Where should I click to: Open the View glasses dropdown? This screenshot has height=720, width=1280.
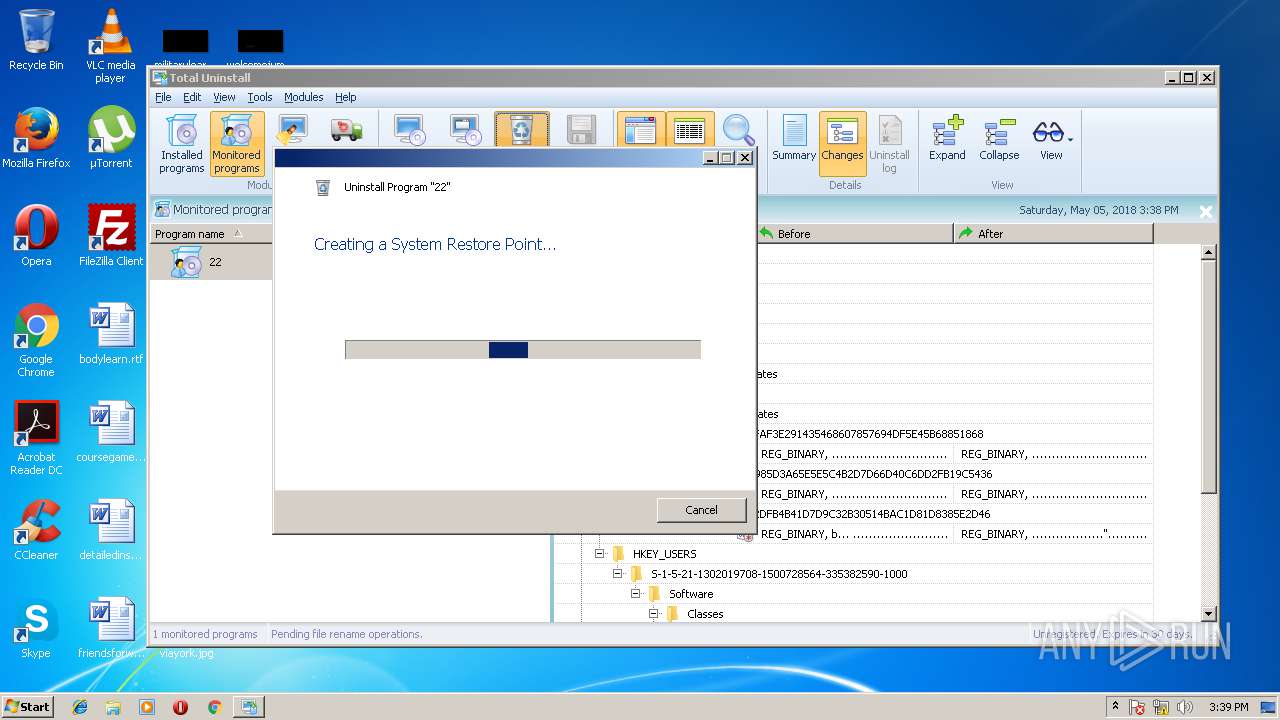tap(1052, 140)
